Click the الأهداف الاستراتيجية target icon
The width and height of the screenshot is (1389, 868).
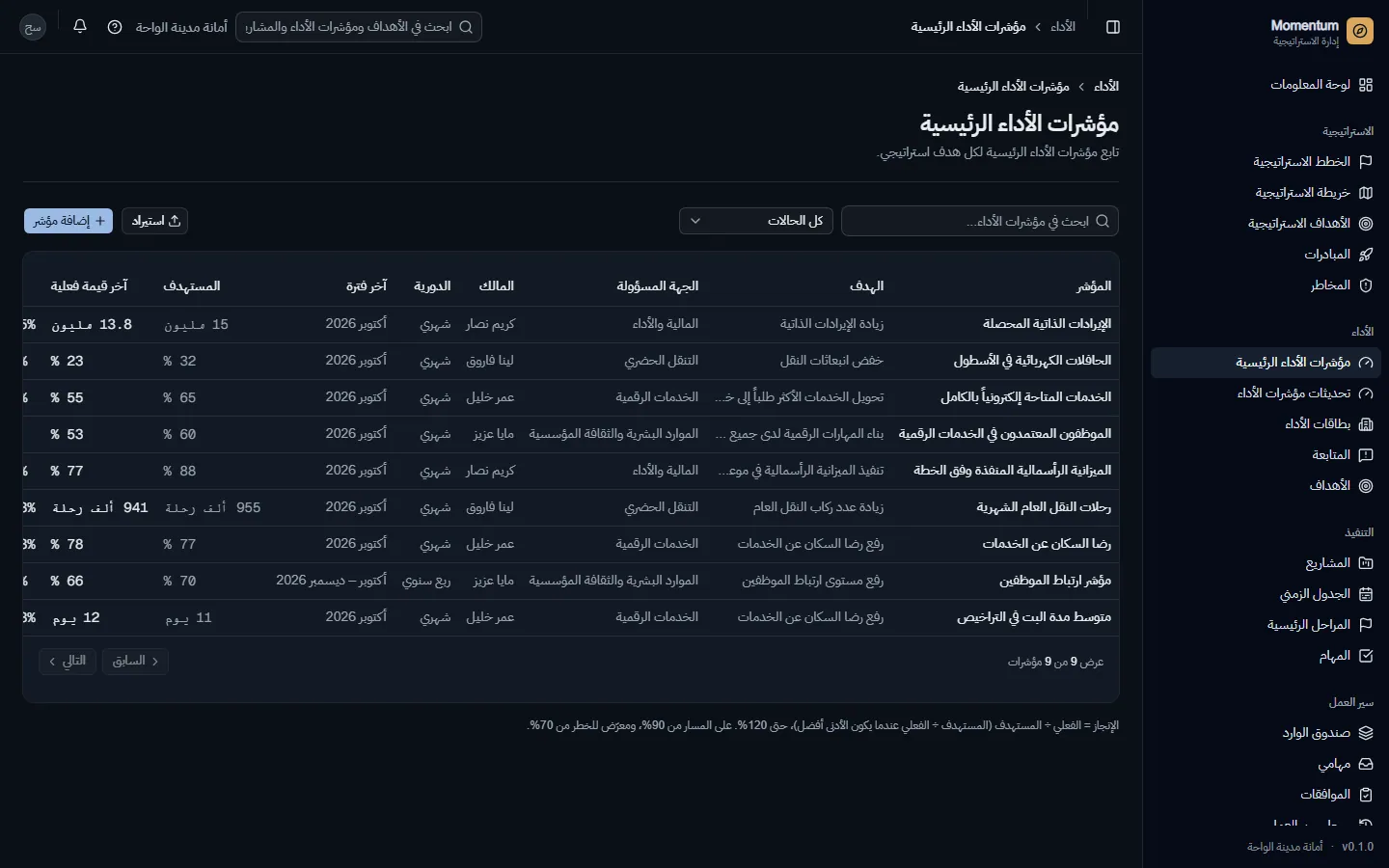click(1366, 224)
